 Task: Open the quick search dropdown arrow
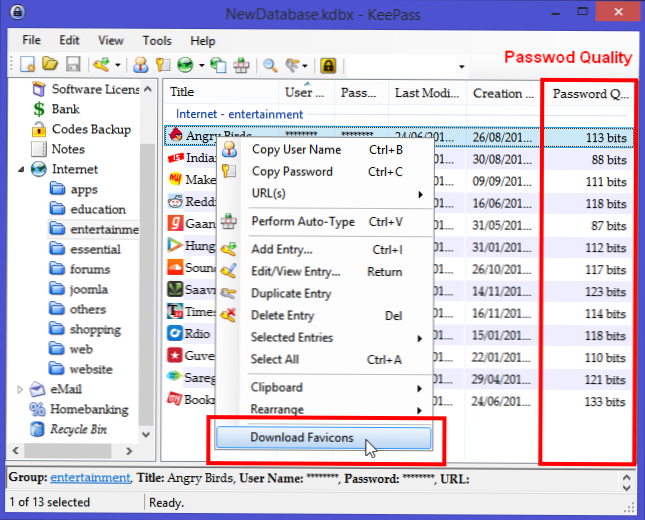click(461, 67)
